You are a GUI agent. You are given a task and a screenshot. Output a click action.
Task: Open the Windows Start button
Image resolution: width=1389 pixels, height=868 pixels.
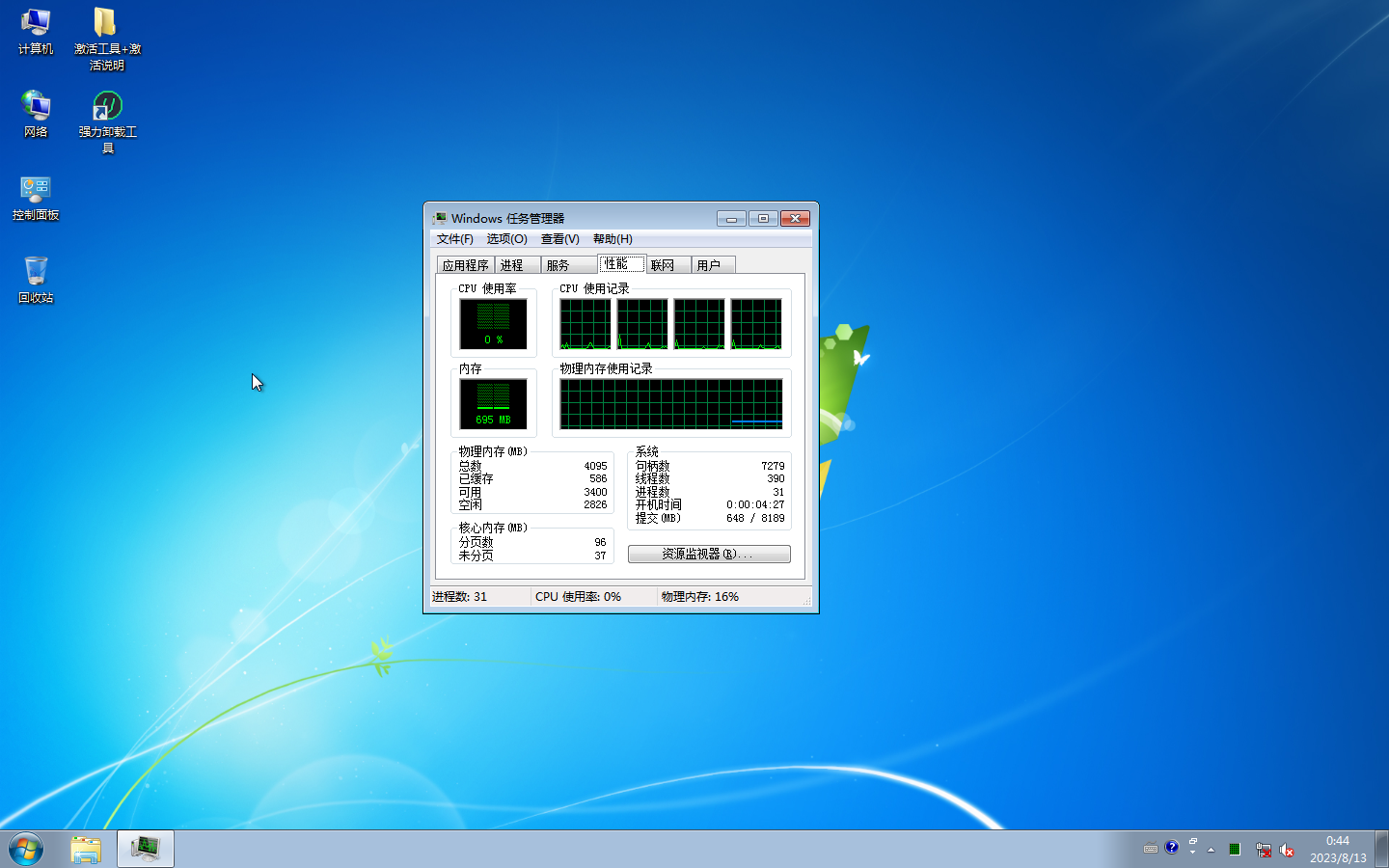[x=26, y=850]
